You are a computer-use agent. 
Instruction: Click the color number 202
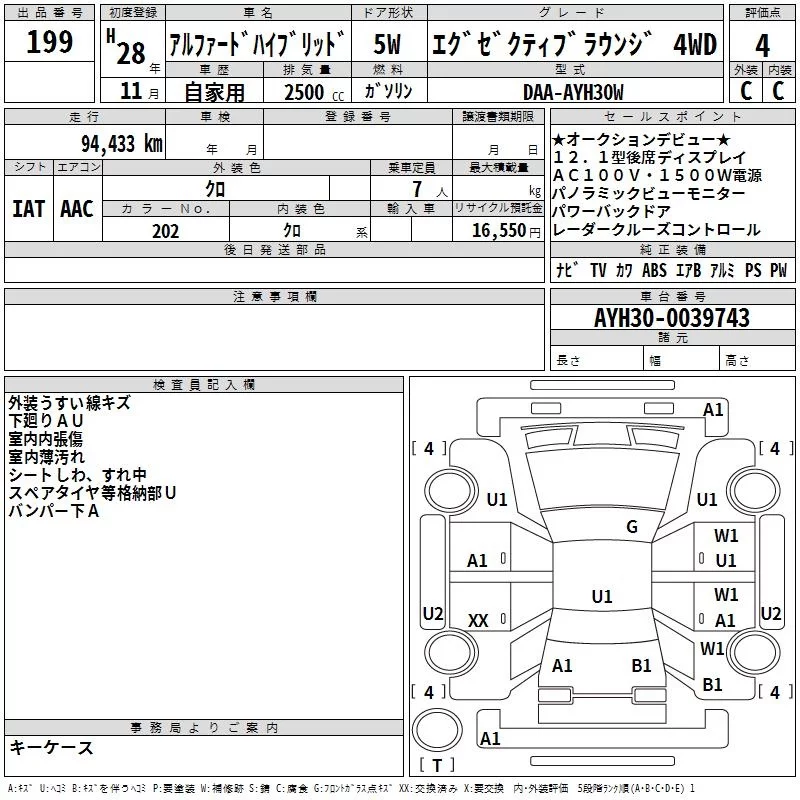(x=166, y=230)
